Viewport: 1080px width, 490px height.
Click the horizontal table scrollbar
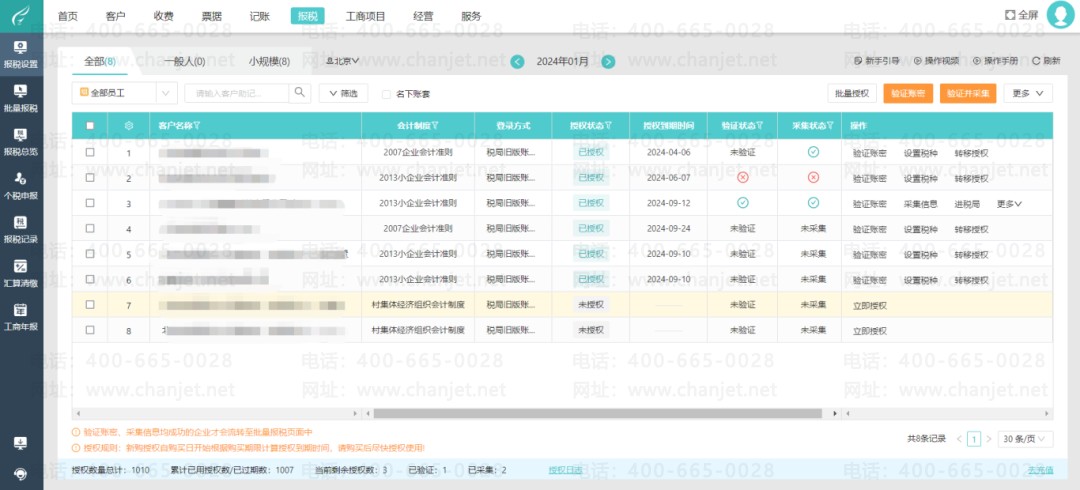(598, 414)
